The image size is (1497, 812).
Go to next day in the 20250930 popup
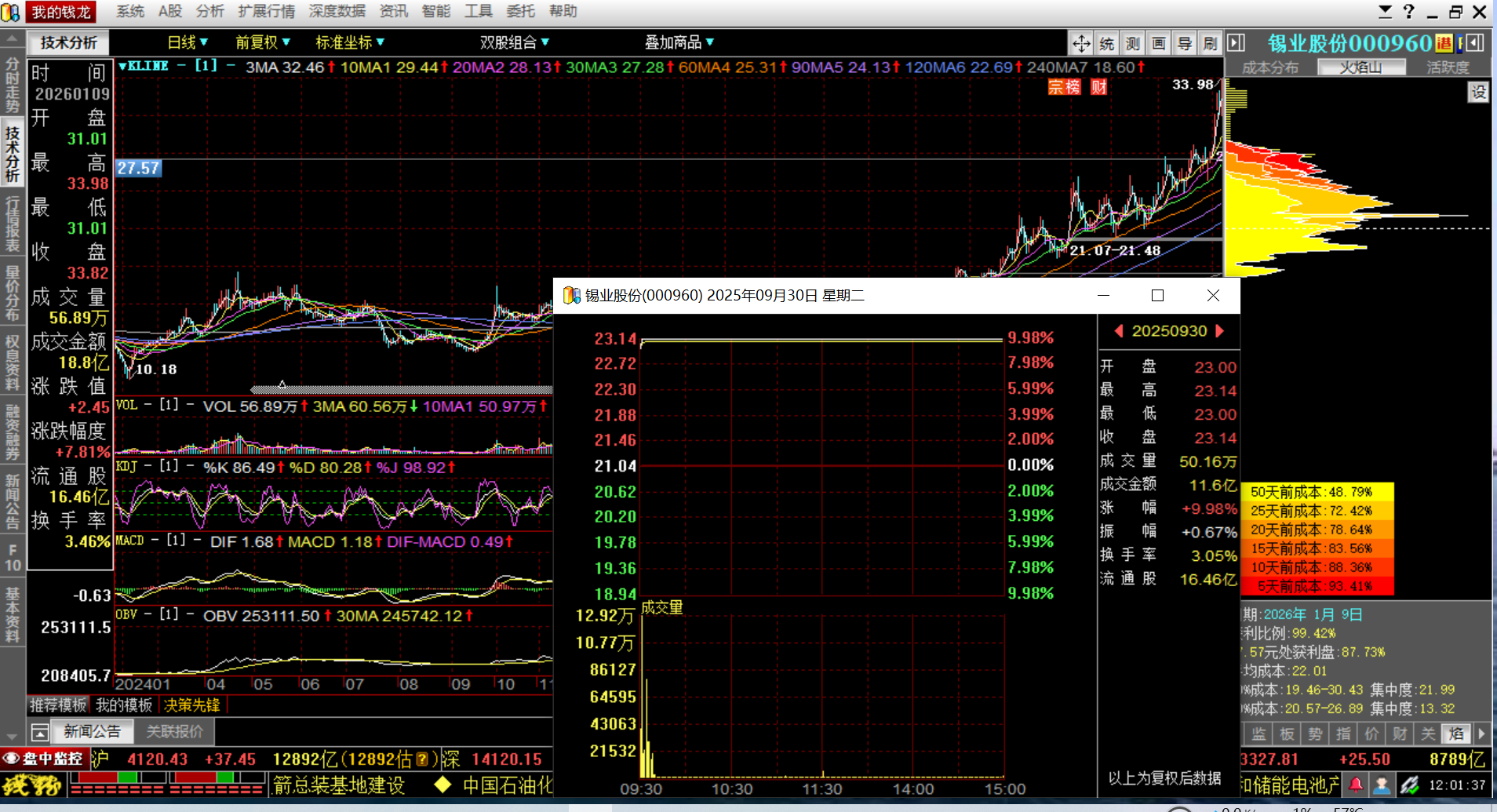tap(1219, 331)
